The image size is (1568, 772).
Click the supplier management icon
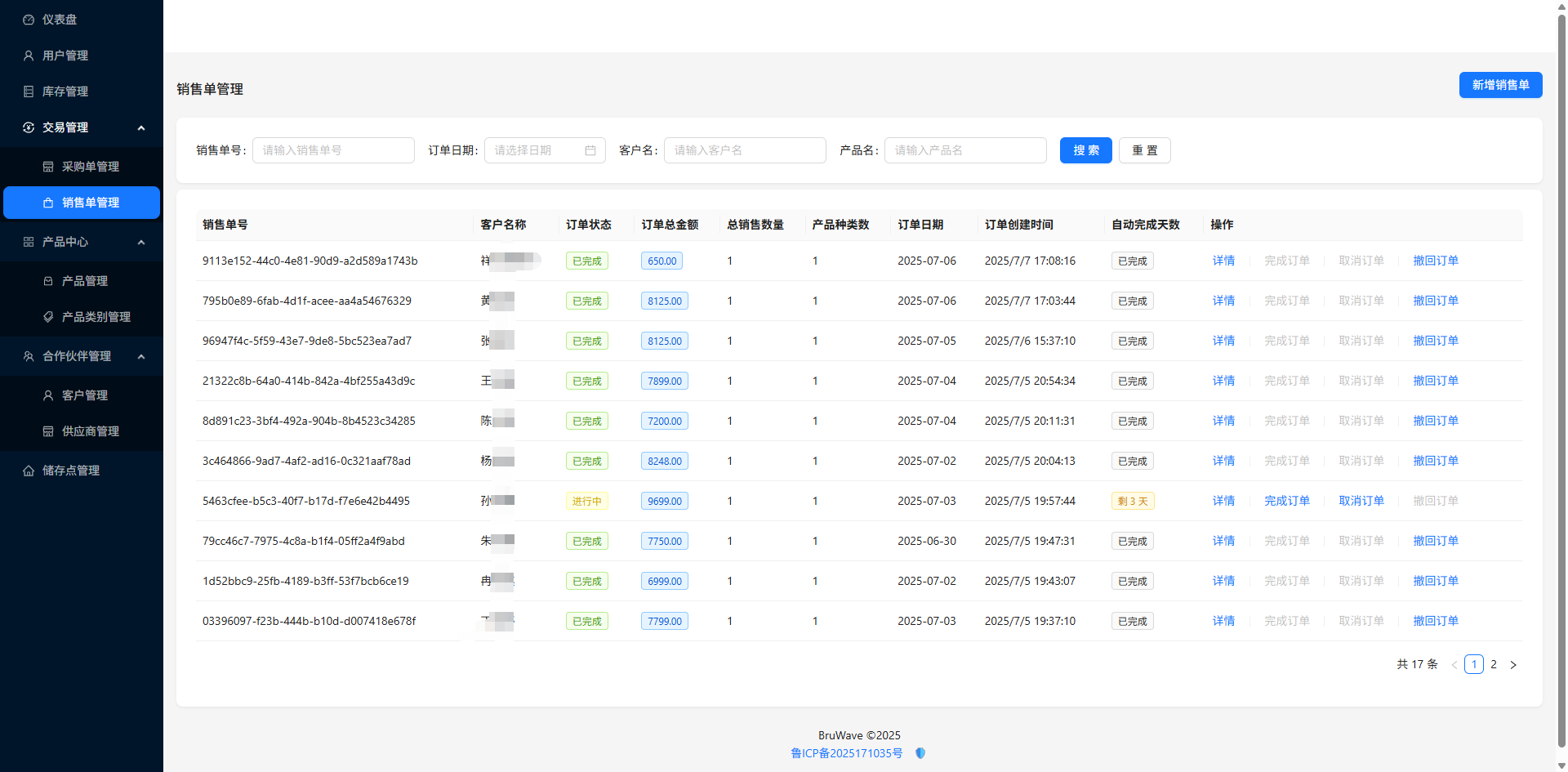click(48, 431)
